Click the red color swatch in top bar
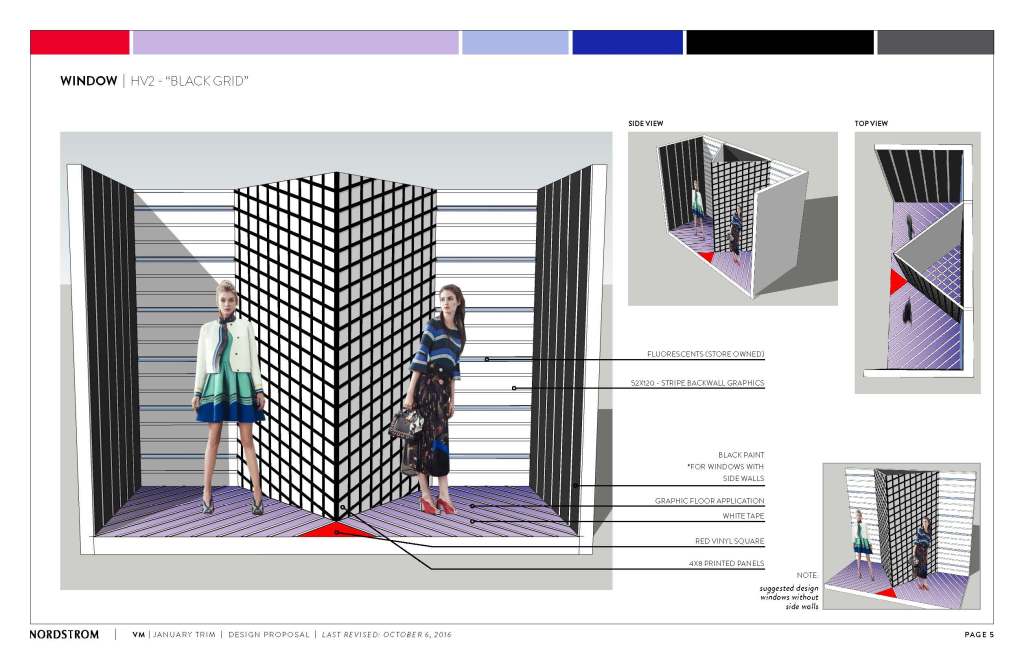Screen dimensions: 1024x662 [80, 42]
